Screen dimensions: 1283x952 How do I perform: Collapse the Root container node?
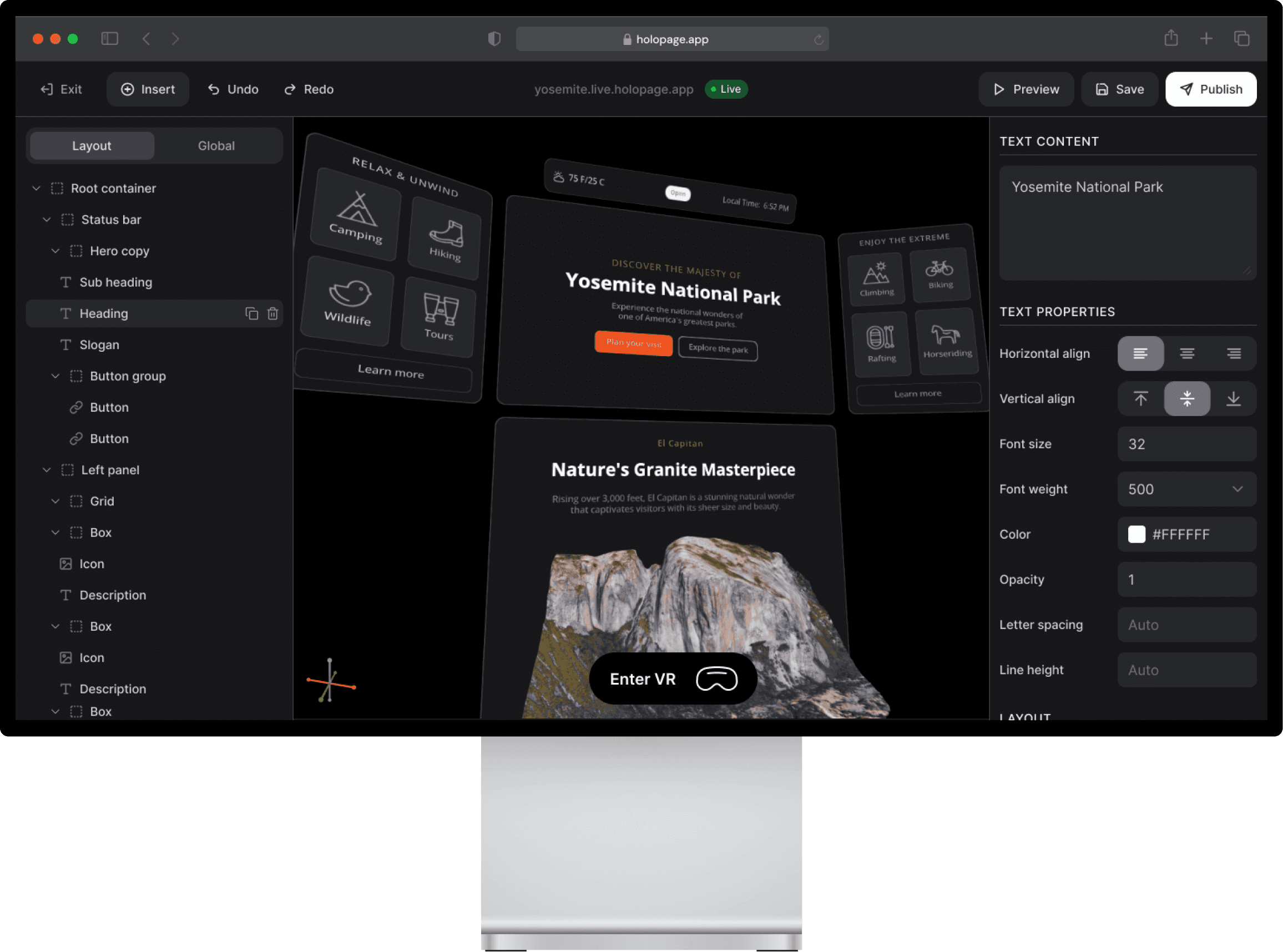tap(36, 189)
